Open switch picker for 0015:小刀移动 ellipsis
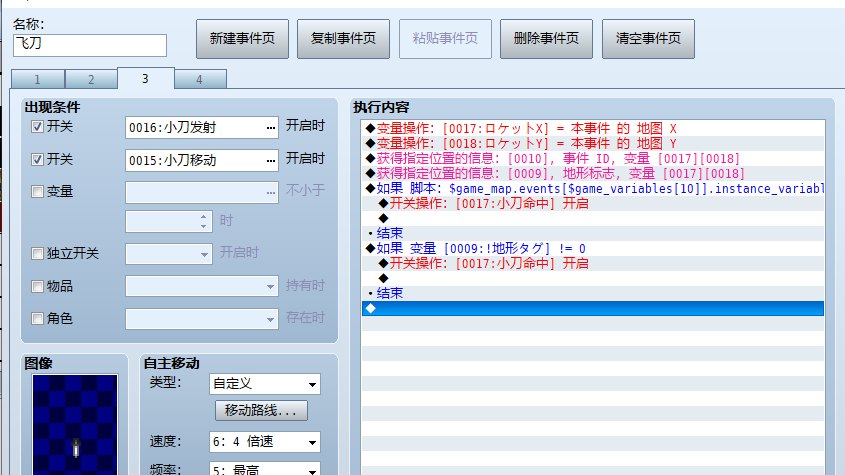The width and height of the screenshot is (845, 475). 271,161
